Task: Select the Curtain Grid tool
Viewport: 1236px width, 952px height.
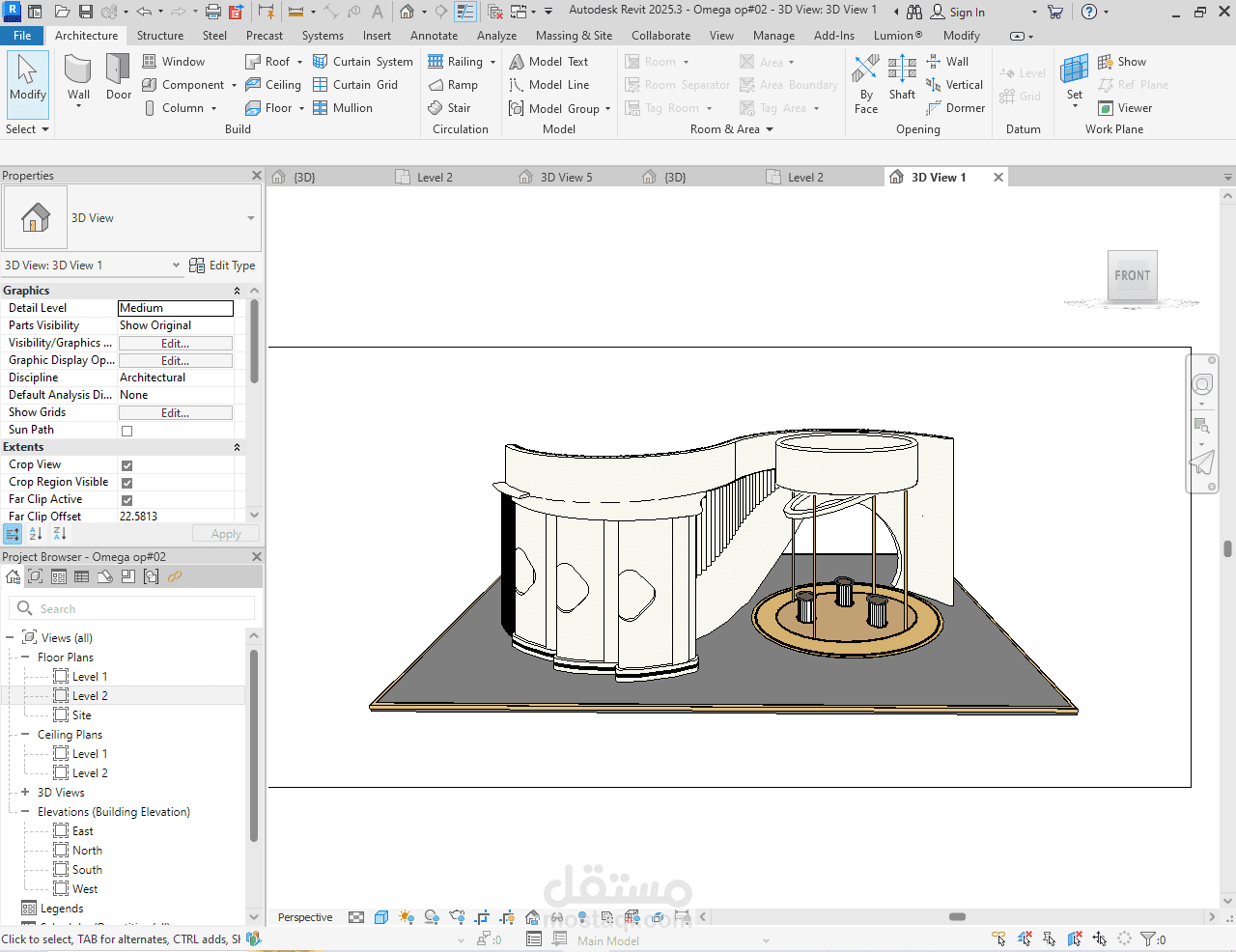Action: 355,85
